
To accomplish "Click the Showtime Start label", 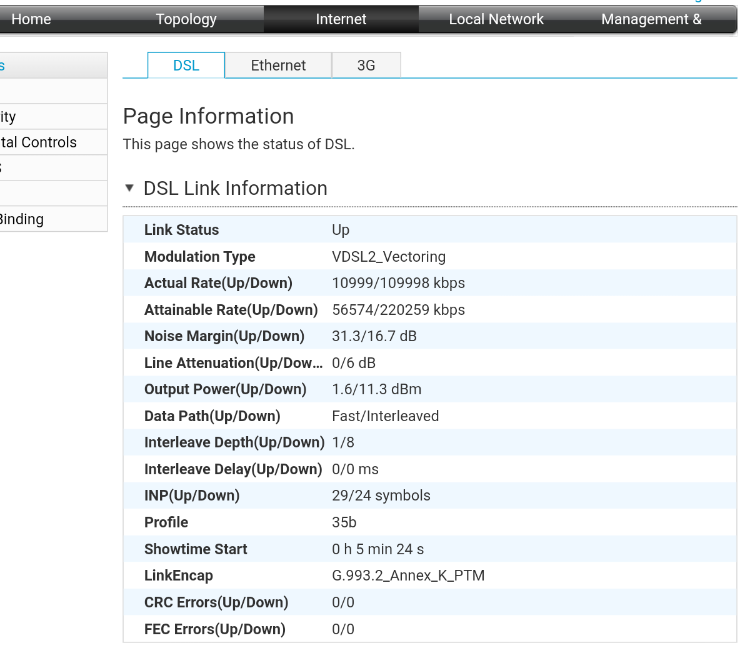I will click(x=196, y=549).
